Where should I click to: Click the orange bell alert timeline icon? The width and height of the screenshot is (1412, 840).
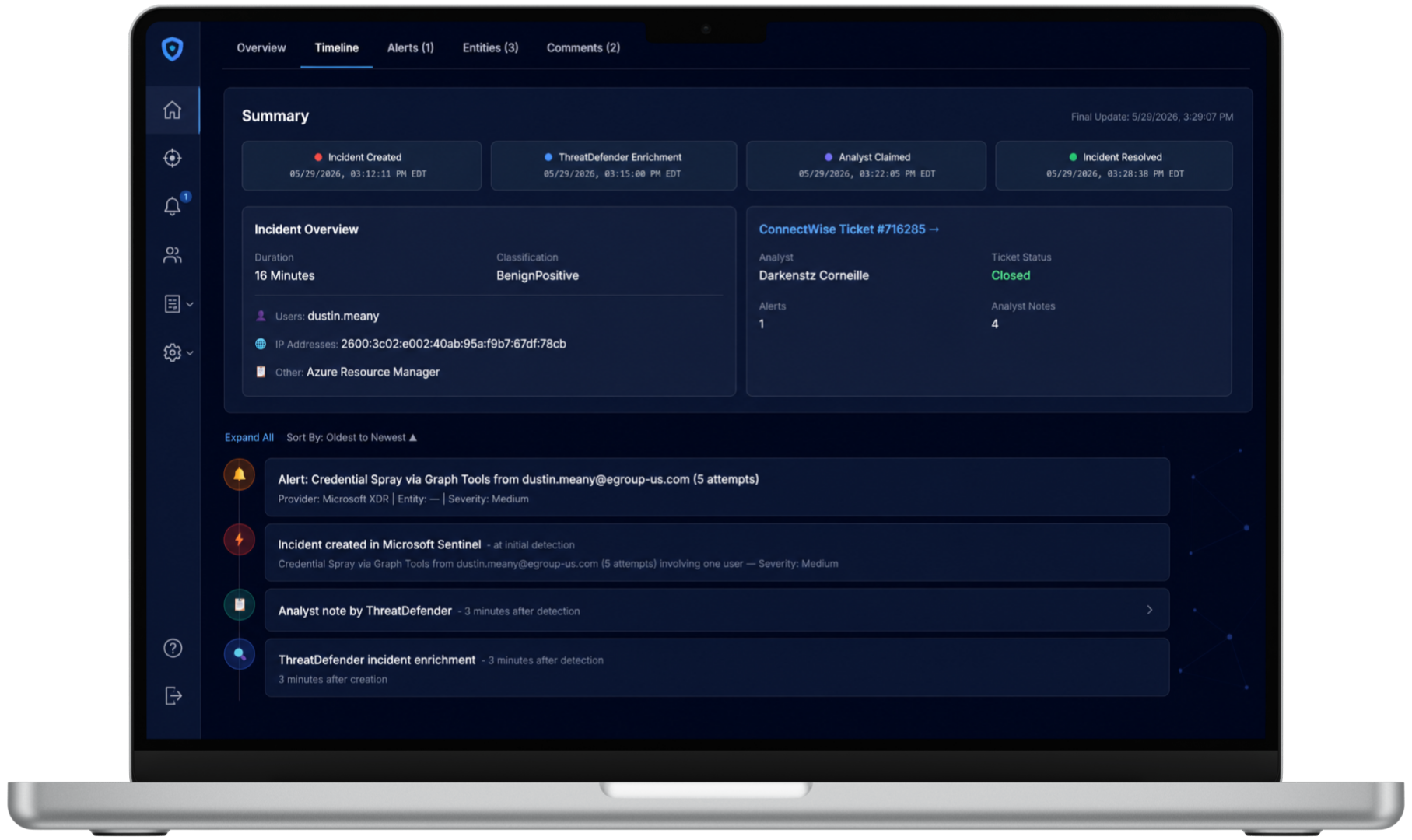239,474
